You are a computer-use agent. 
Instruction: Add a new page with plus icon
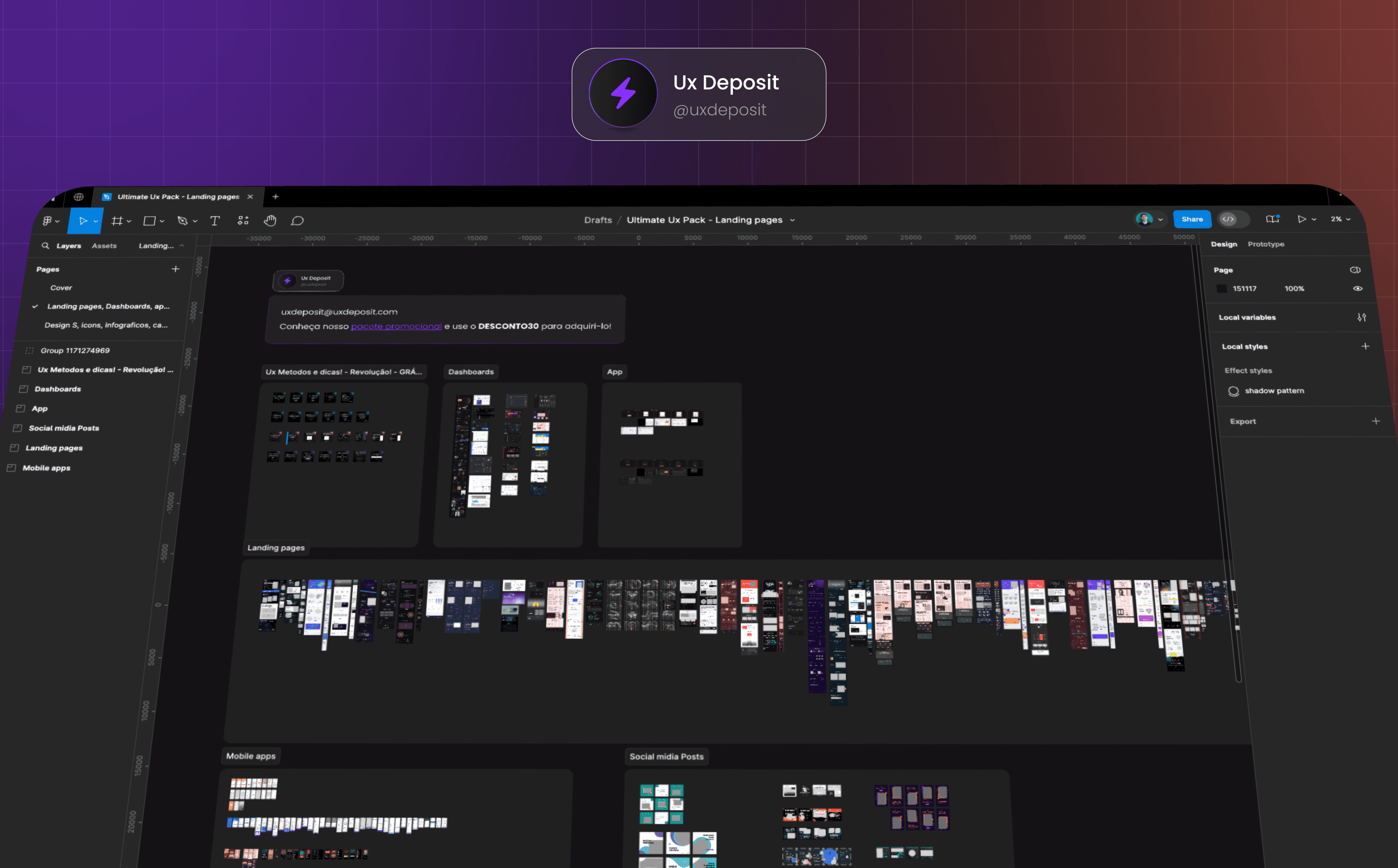[x=176, y=269]
